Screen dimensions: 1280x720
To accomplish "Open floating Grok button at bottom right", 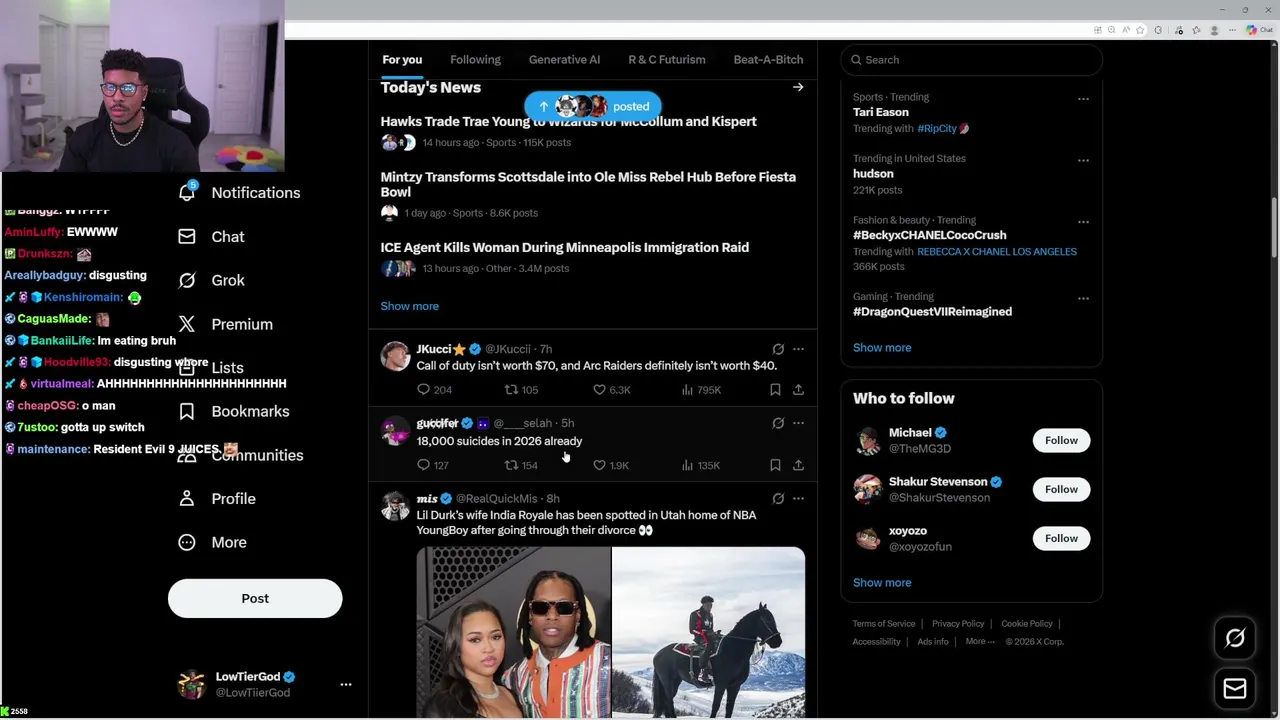I will pyautogui.click(x=1235, y=638).
